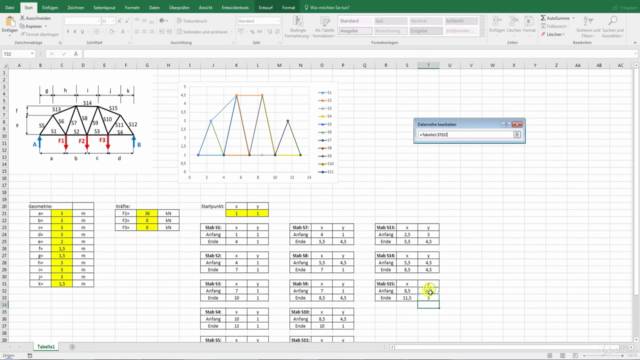Open Als Tabelle formatieren menu
The height and width of the screenshot is (360, 640).
click(x=324, y=27)
